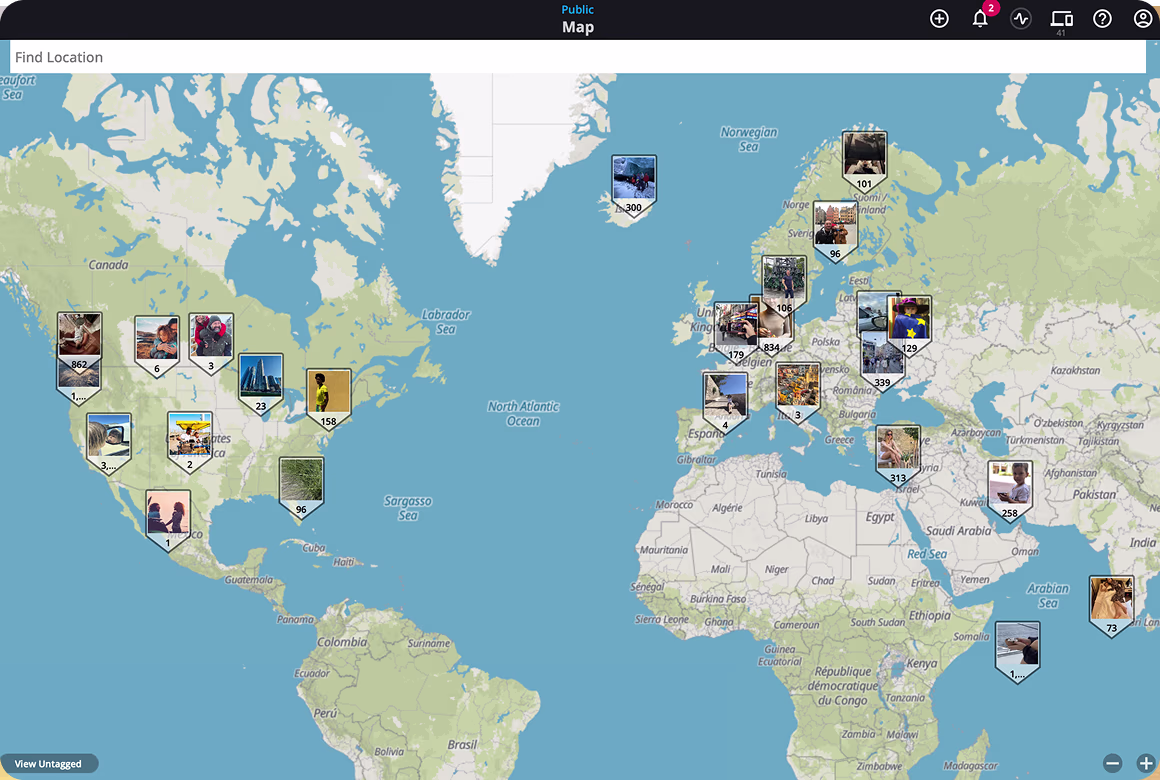This screenshot has width=1160, height=780.
Task: Open the help question mark icon
Action: point(1102,19)
